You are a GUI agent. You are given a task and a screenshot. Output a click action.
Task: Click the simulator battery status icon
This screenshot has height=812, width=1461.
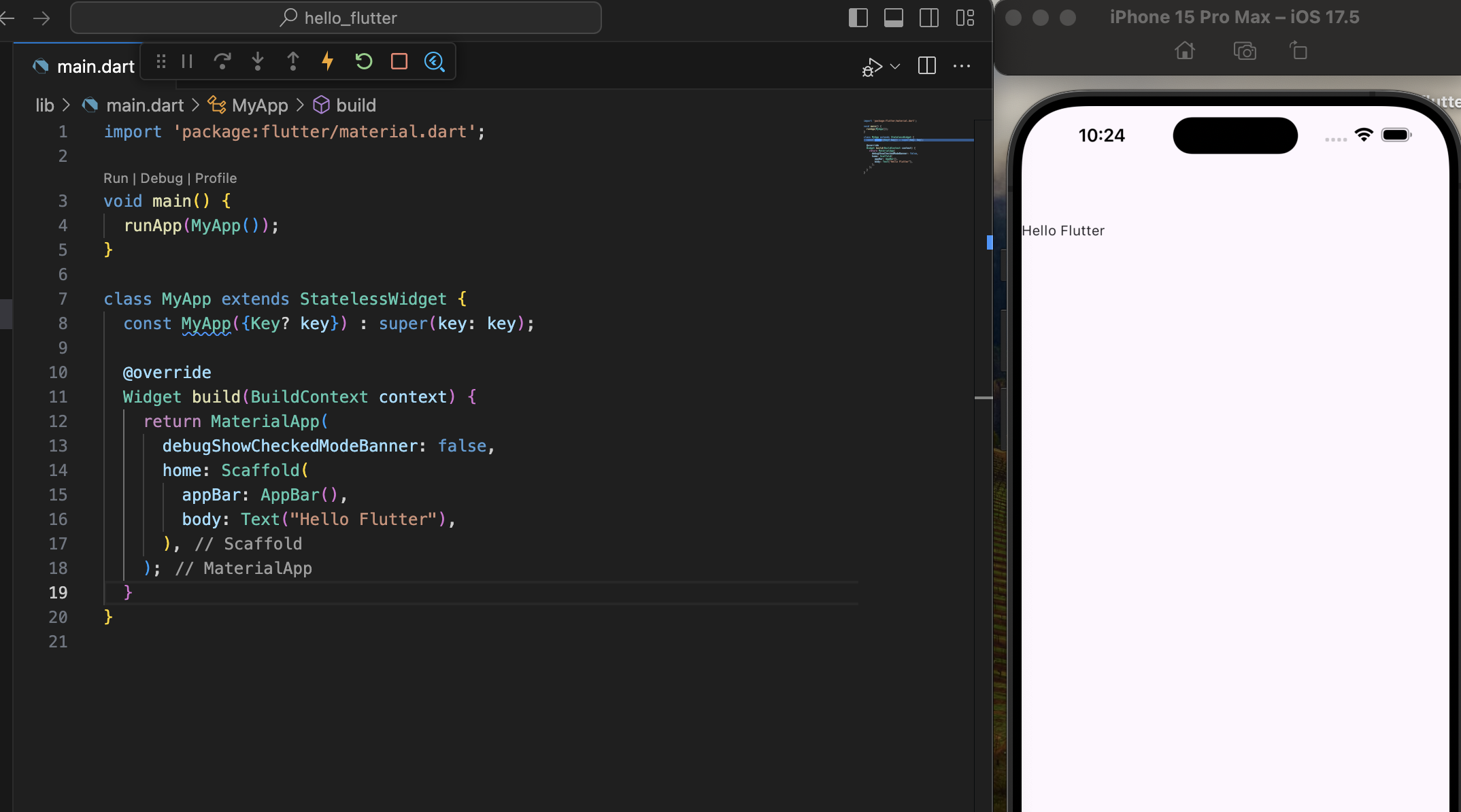click(x=1396, y=135)
